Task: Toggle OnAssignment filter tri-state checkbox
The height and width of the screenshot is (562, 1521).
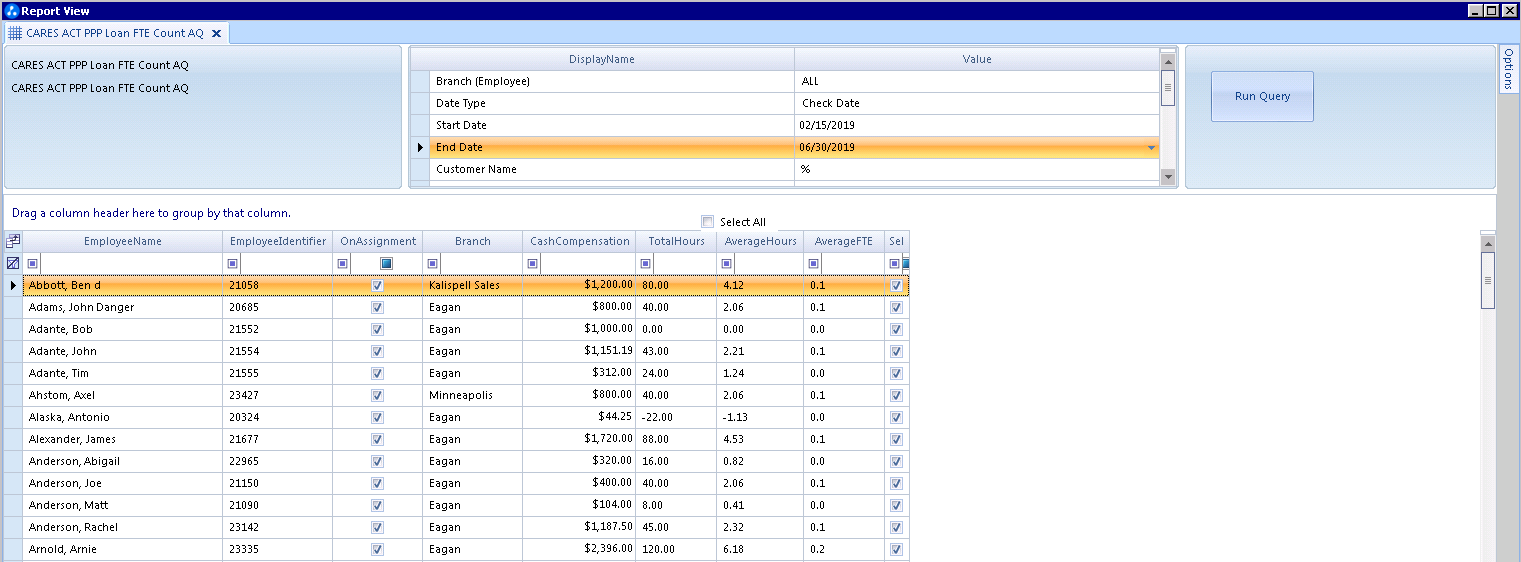Action: coord(386,263)
